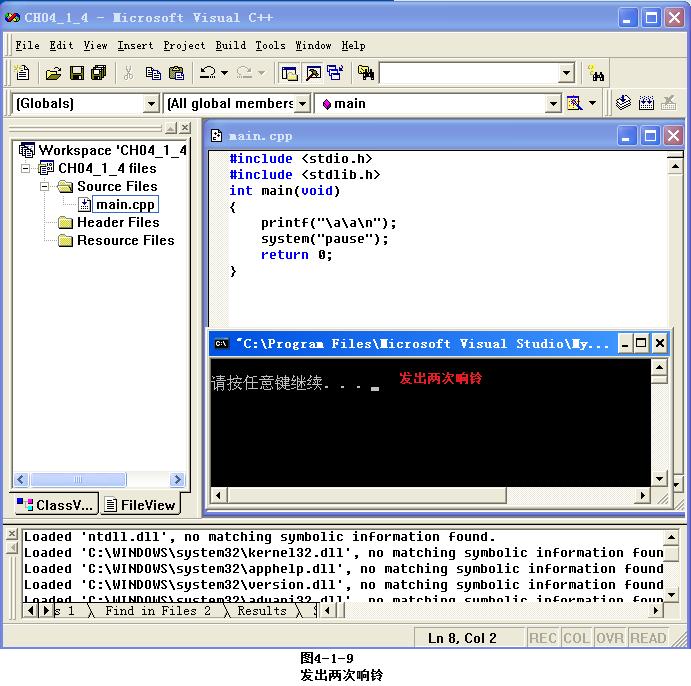Switch to the Results output tab
Screen dimensions: 691x686
coord(262,611)
